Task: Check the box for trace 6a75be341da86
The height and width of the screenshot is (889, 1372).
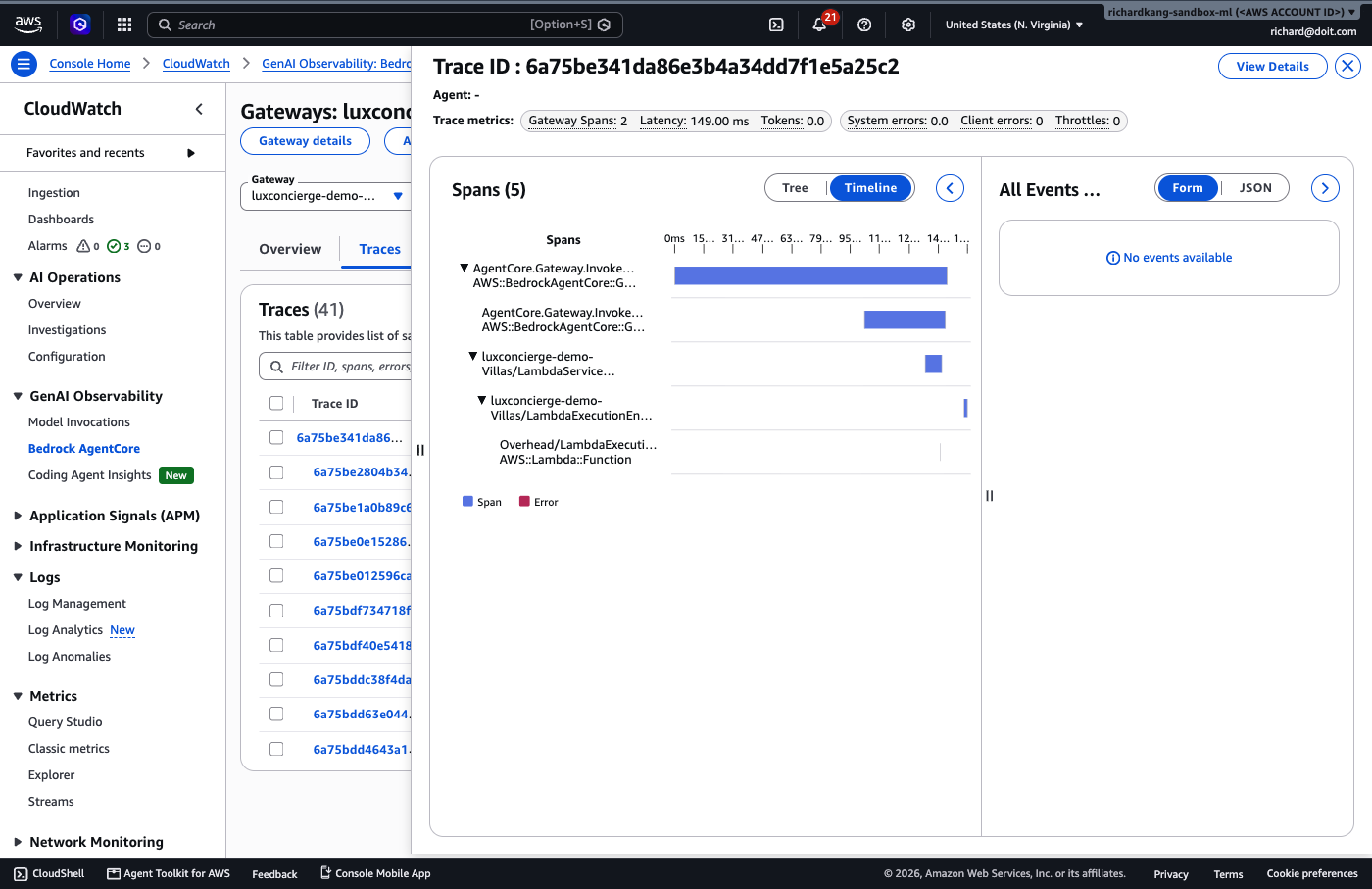Action: tap(276, 437)
